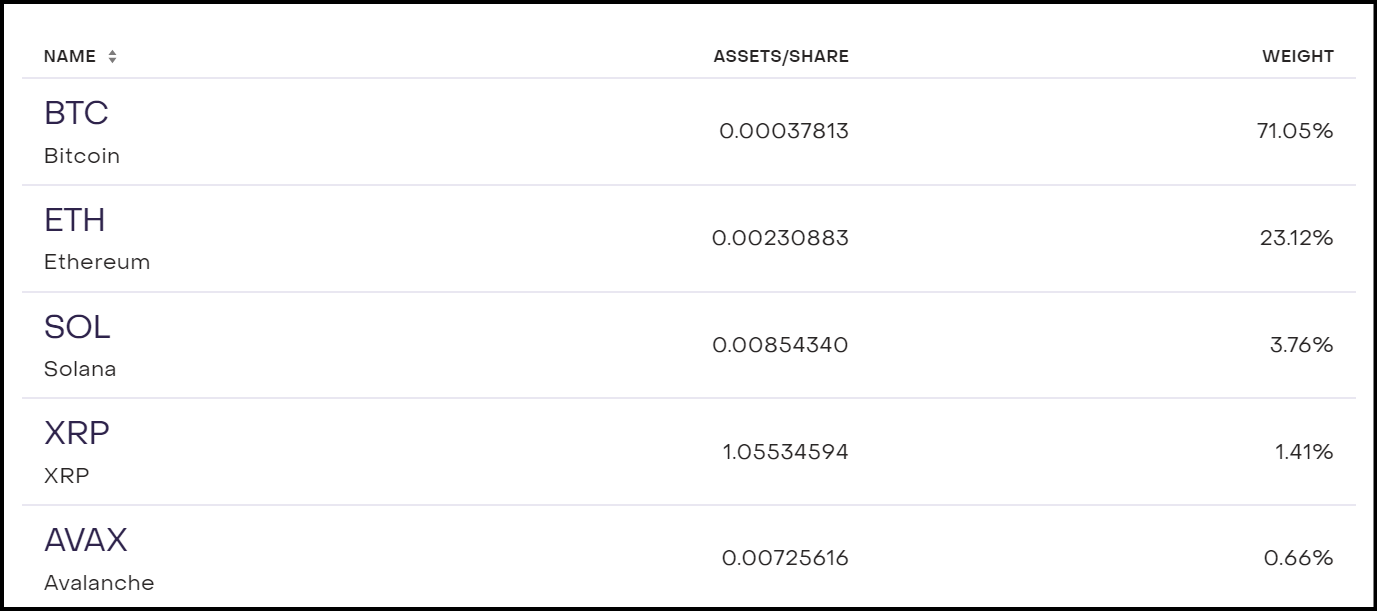The image size is (1377, 611).
Task: Click the Bitcoin subtitle text
Action: click(x=80, y=156)
